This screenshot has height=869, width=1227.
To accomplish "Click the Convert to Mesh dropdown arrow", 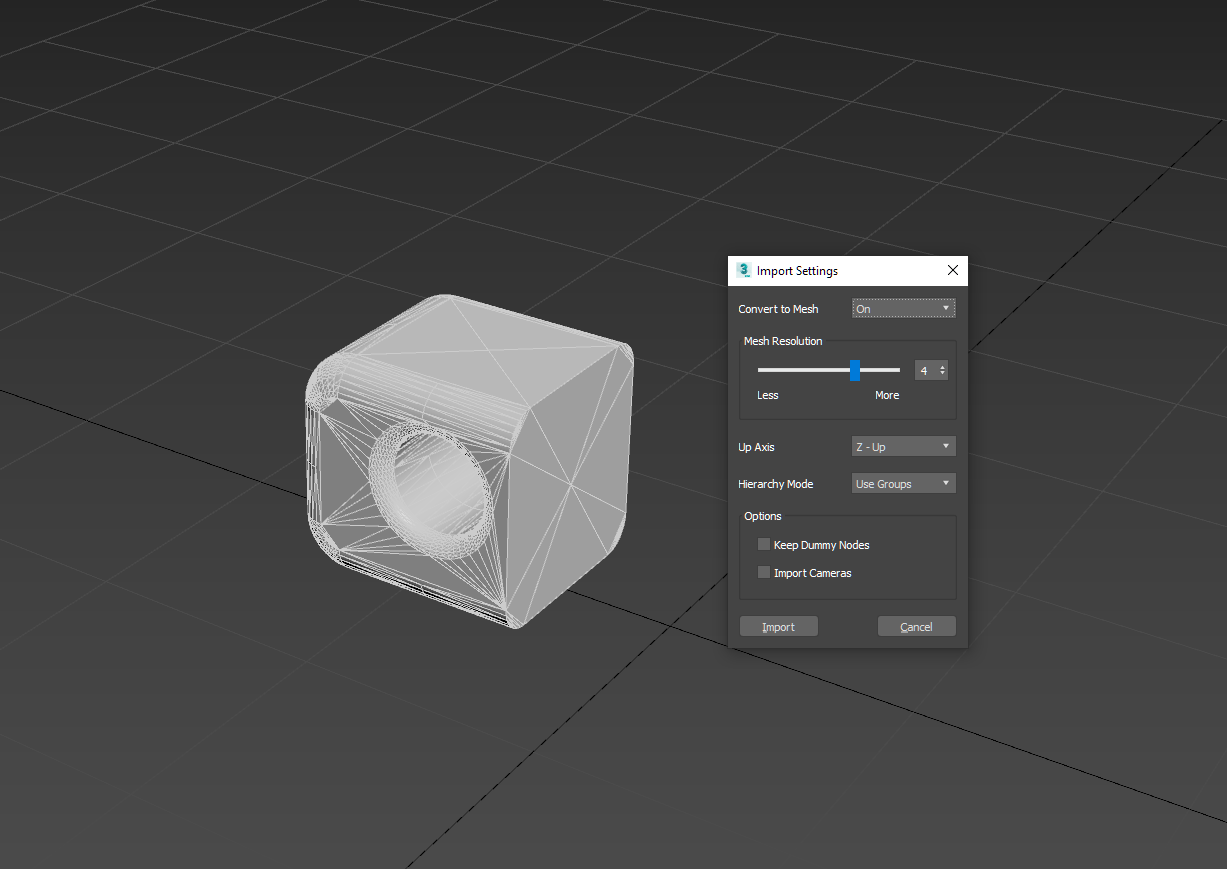I will (946, 308).
